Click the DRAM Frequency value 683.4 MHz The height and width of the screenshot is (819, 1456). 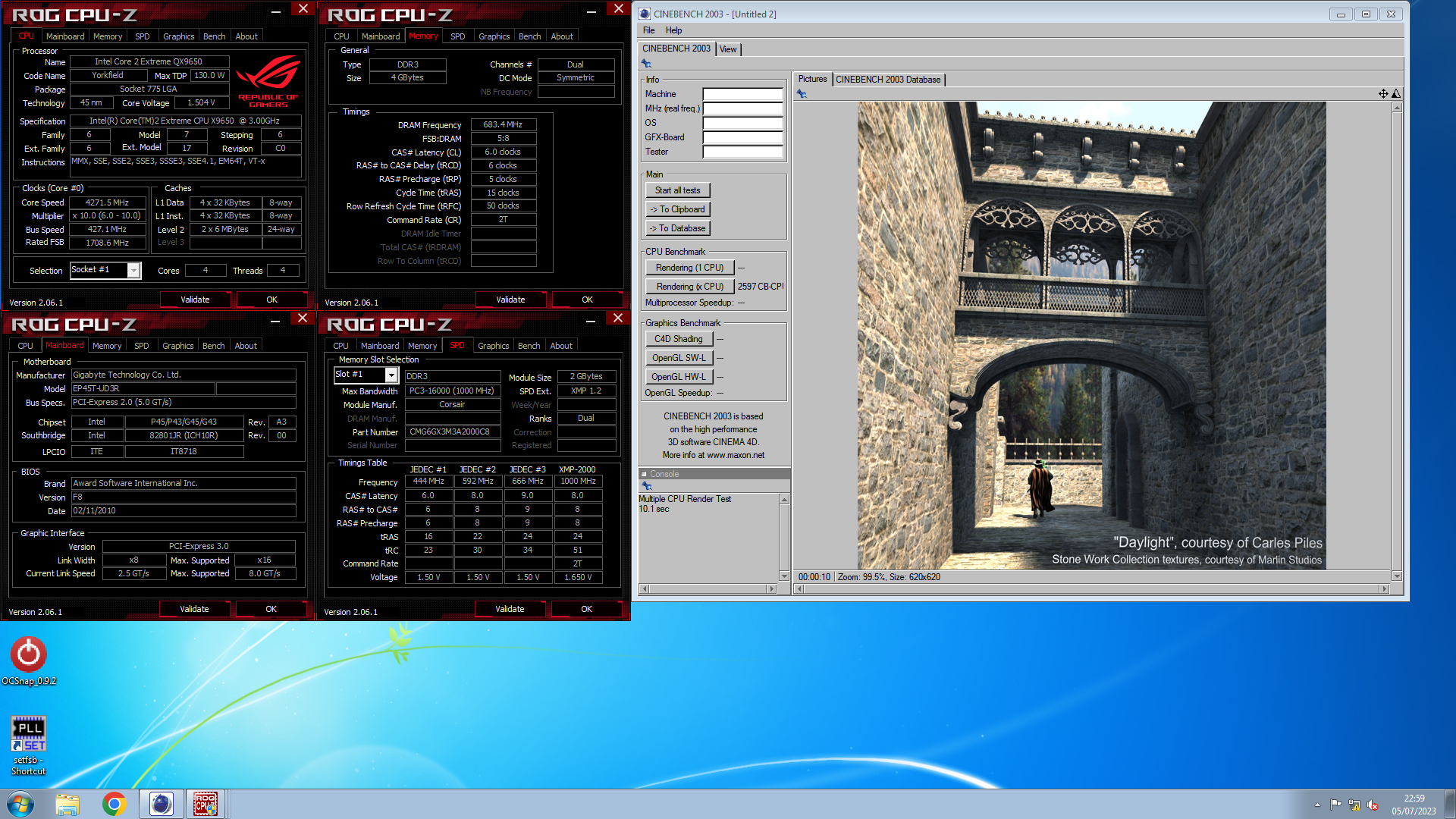[504, 124]
